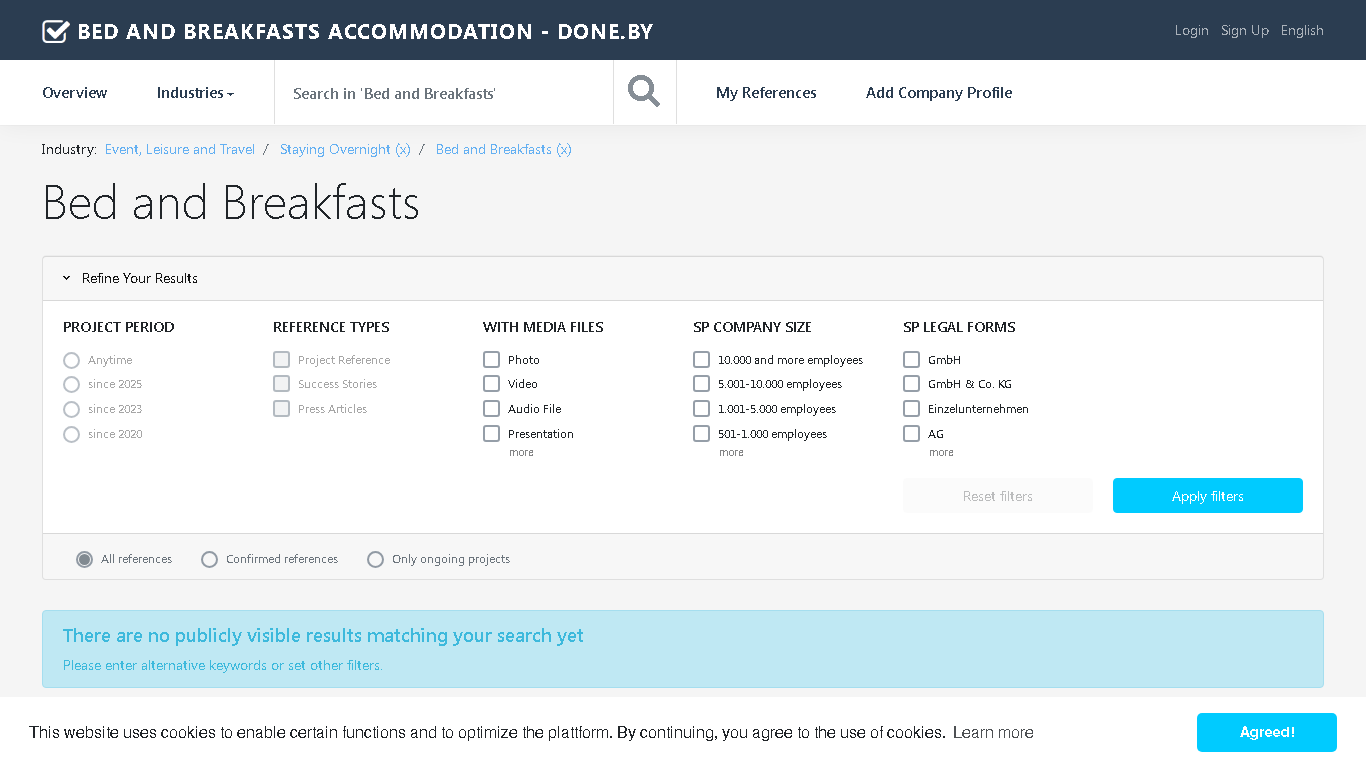Click the alternative keywords hint text
The width and height of the screenshot is (1366, 768).
pos(223,666)
